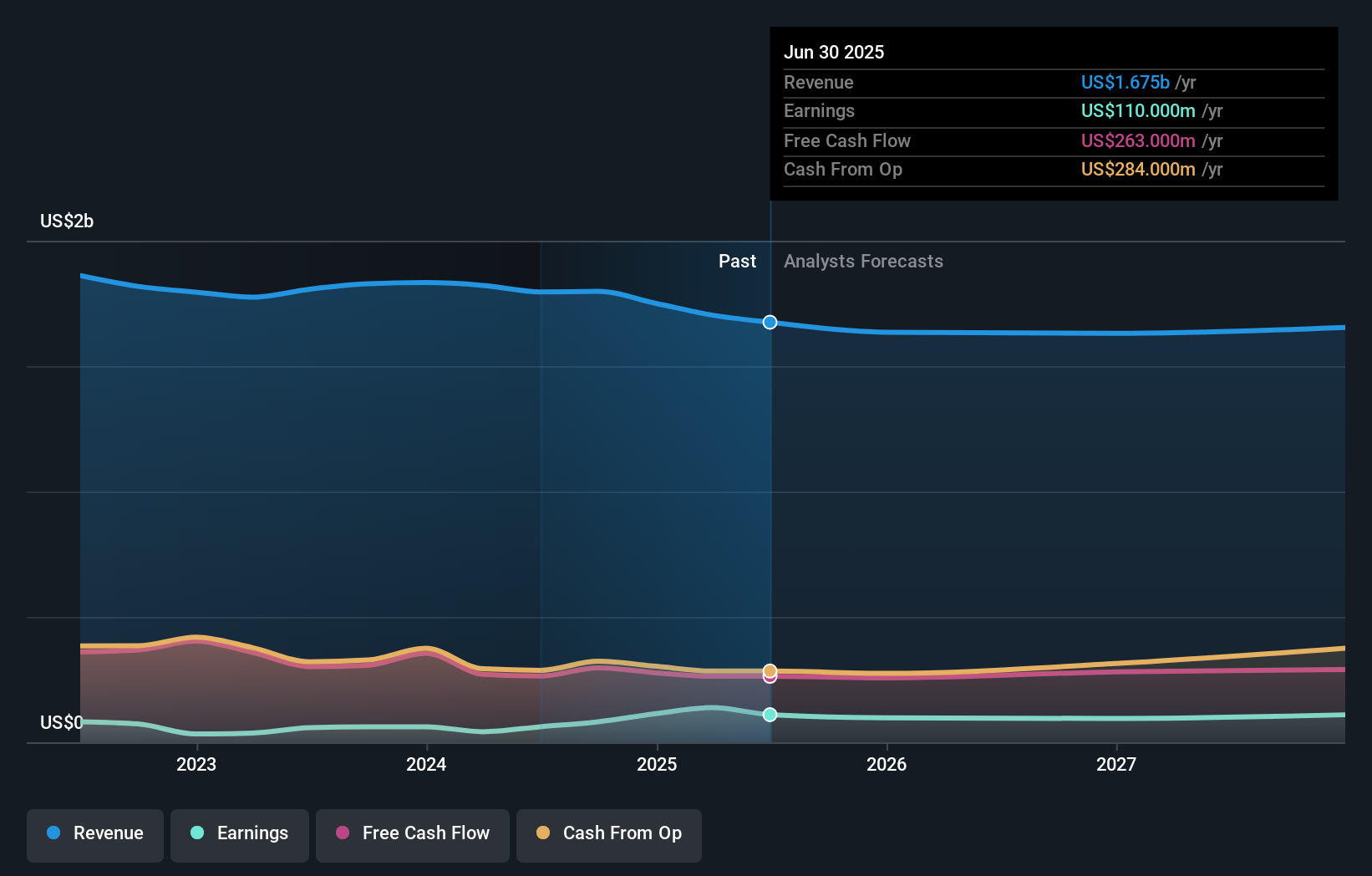Click the yellow Cash From Op legend dot
Image resolution: width=1372 pixels, height=876 pixels.
pos(544,833)
